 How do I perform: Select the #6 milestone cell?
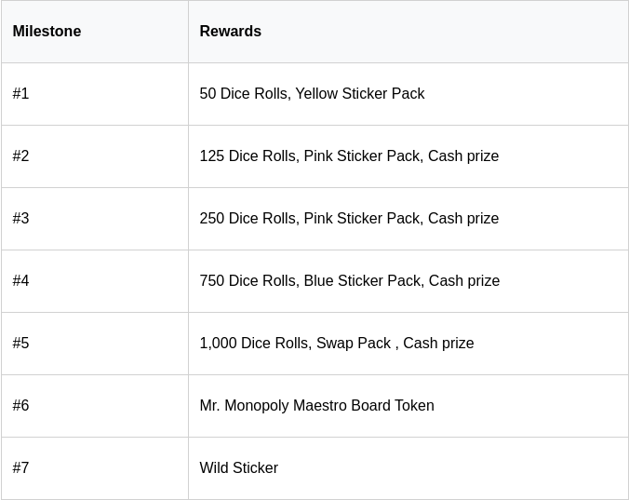tap(21, 405)
